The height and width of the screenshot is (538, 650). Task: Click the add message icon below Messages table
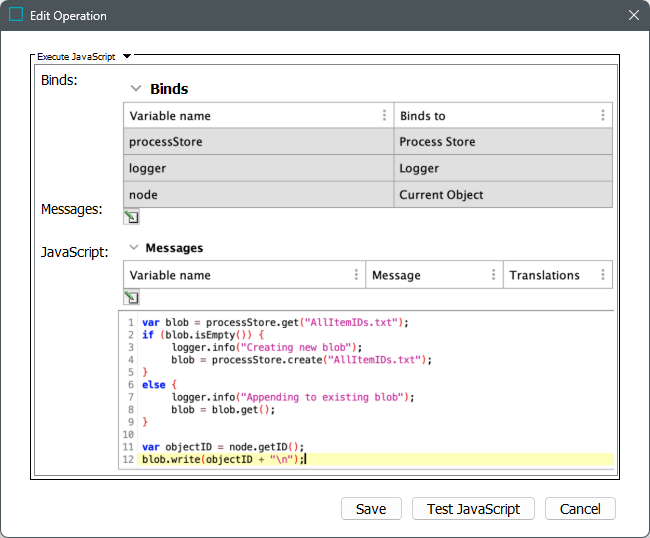(131, 297)
